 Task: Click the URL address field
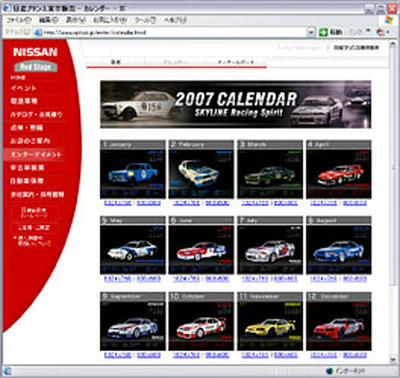coord(173,32)
